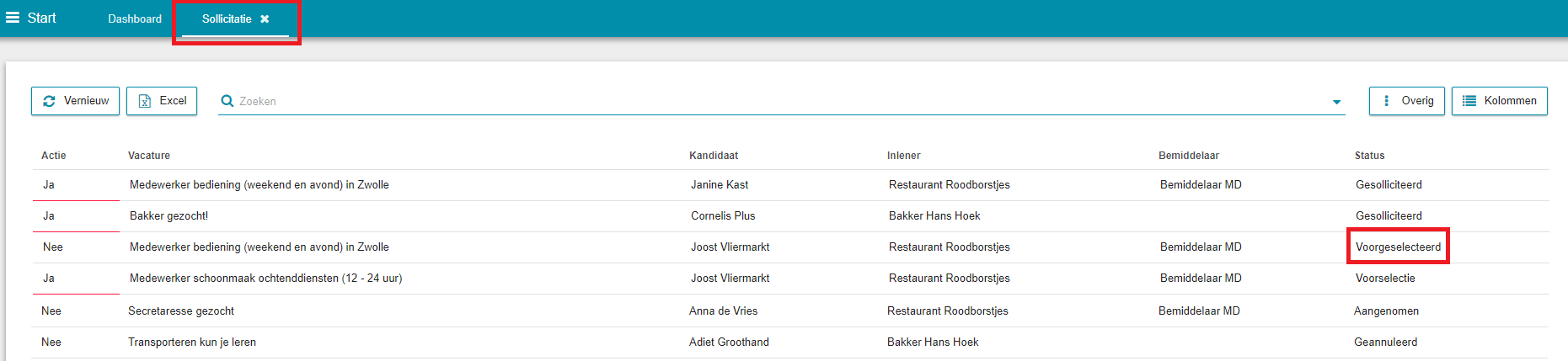Click the Voorgeselecteerd status cell
Viewport: 1568px width, 361px height.
click(x=1398, y=247)
